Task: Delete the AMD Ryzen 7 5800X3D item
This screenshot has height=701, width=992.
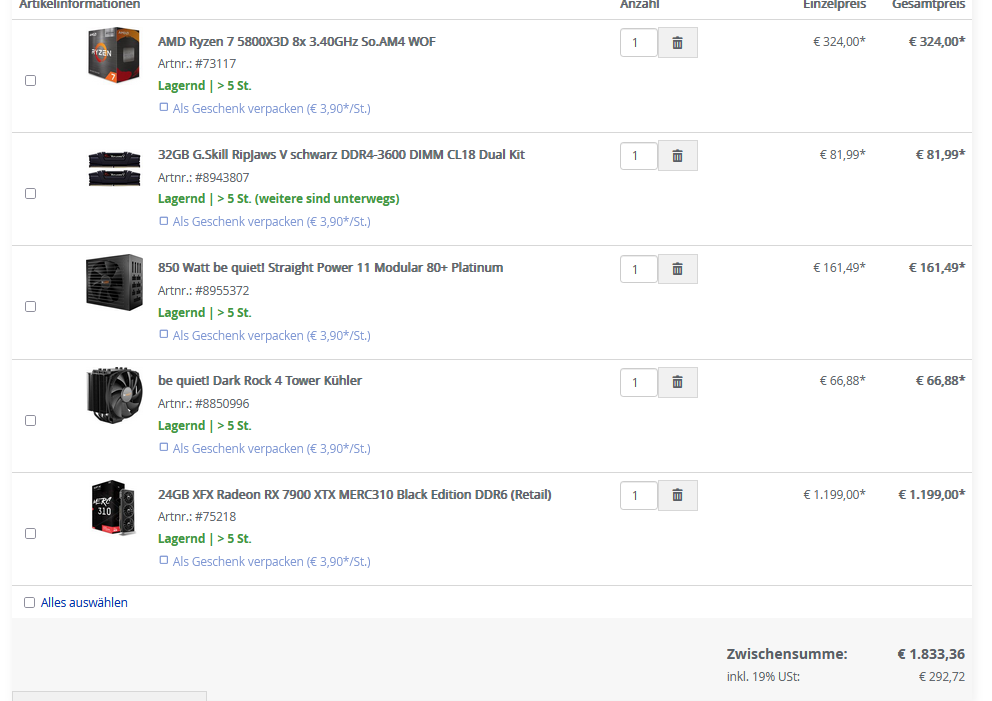Action: click(678, 42)
